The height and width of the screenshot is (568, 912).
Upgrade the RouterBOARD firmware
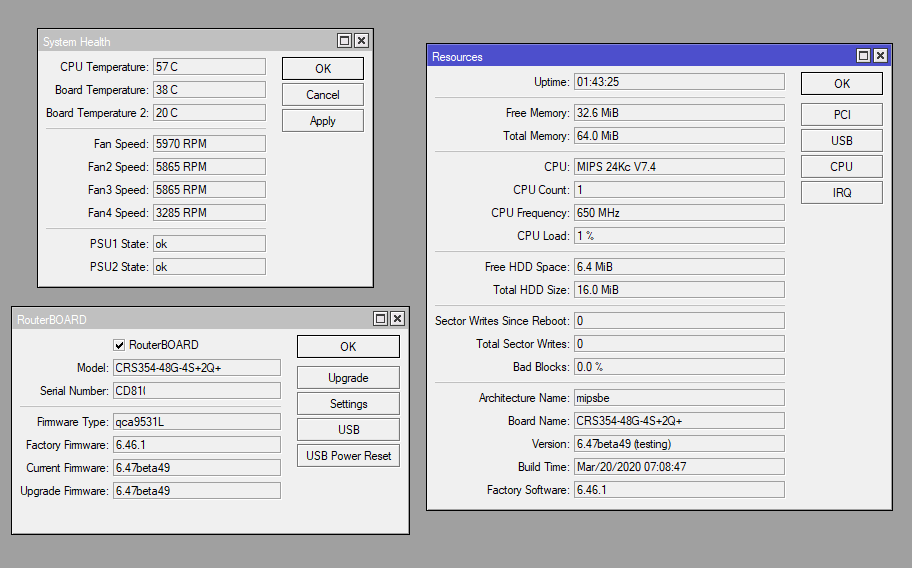tap(348, 378)
